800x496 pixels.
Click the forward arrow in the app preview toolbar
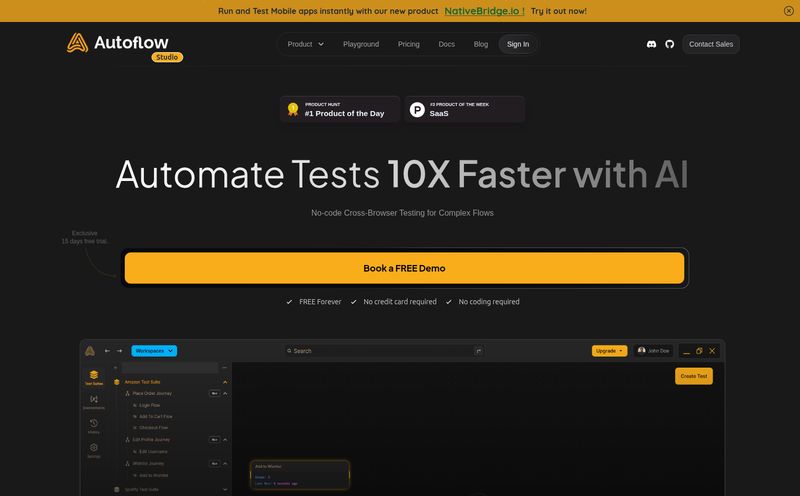119,351
